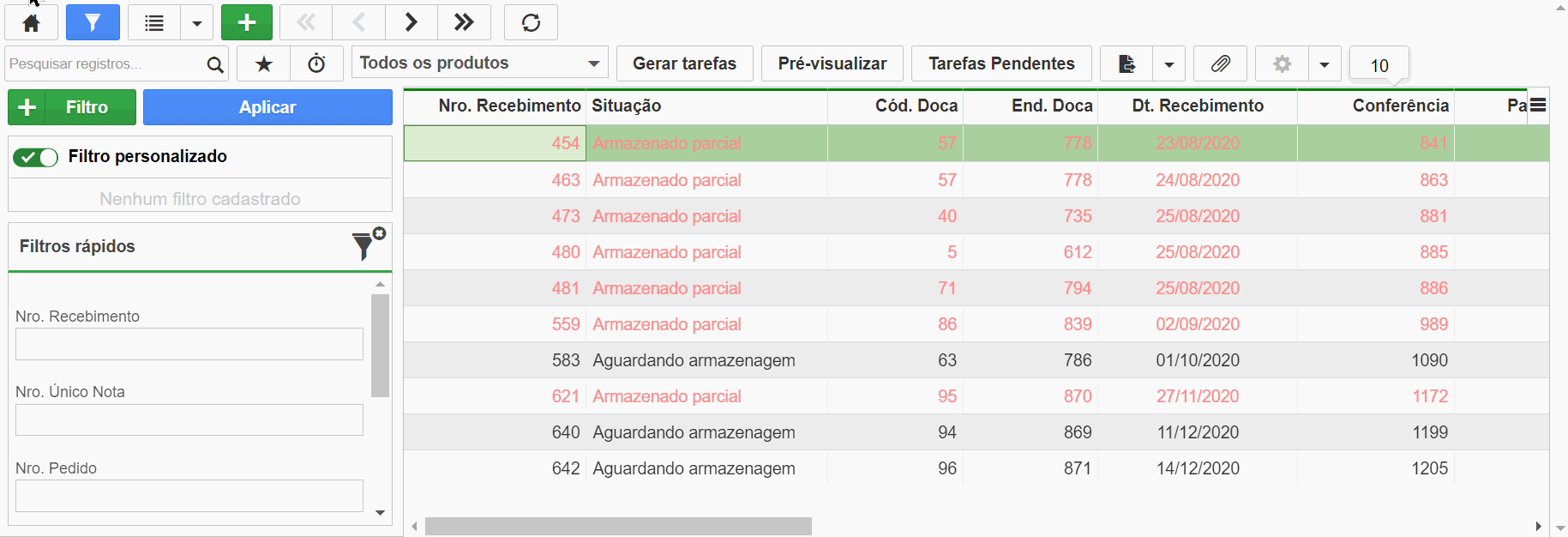Click the refresh icon

click(531, 22)
